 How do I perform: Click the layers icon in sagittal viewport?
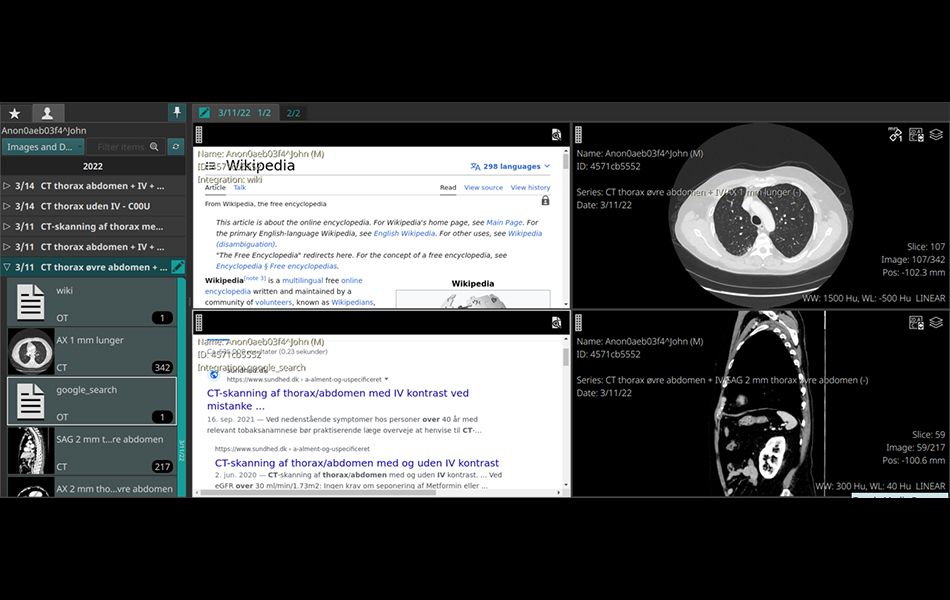(936, 322)
